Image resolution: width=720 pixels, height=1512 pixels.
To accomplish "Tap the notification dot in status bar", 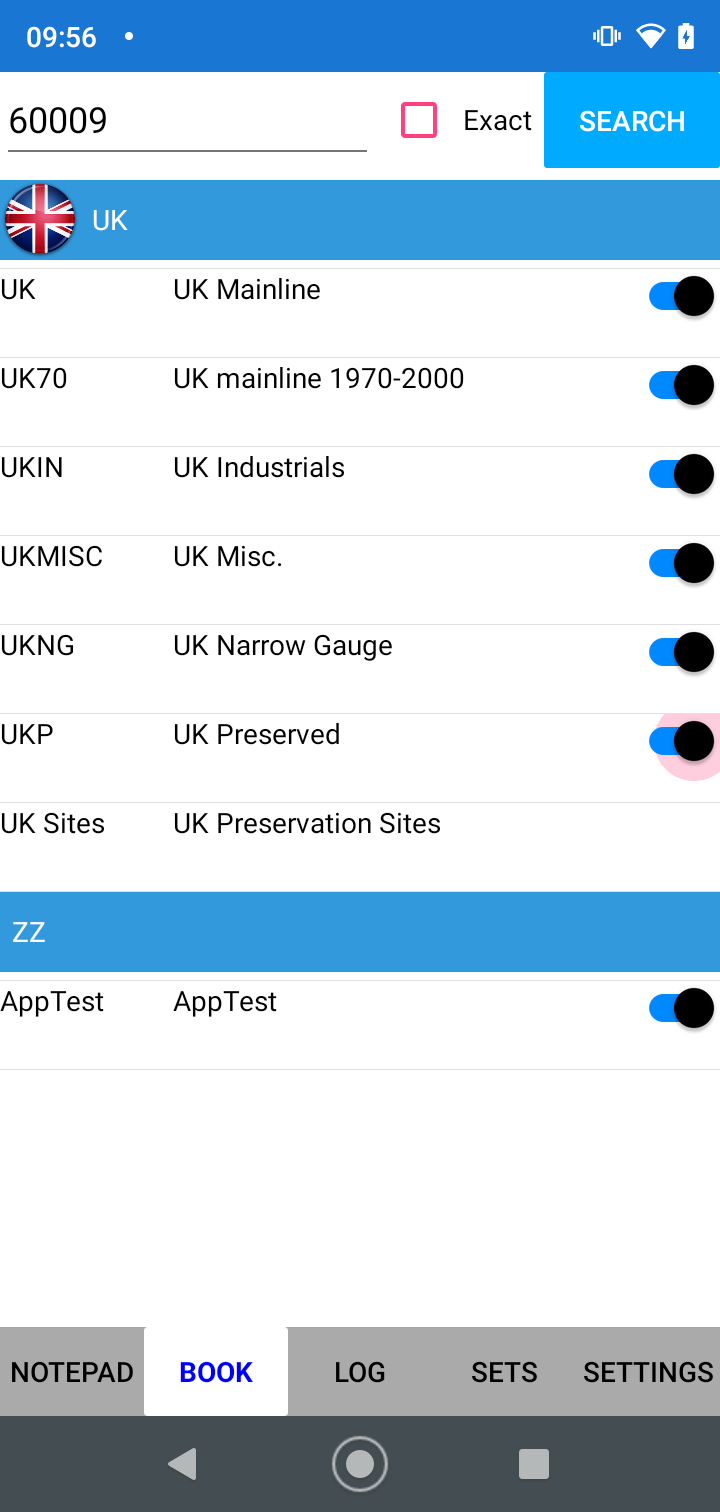I will click(x=129, y=35).
